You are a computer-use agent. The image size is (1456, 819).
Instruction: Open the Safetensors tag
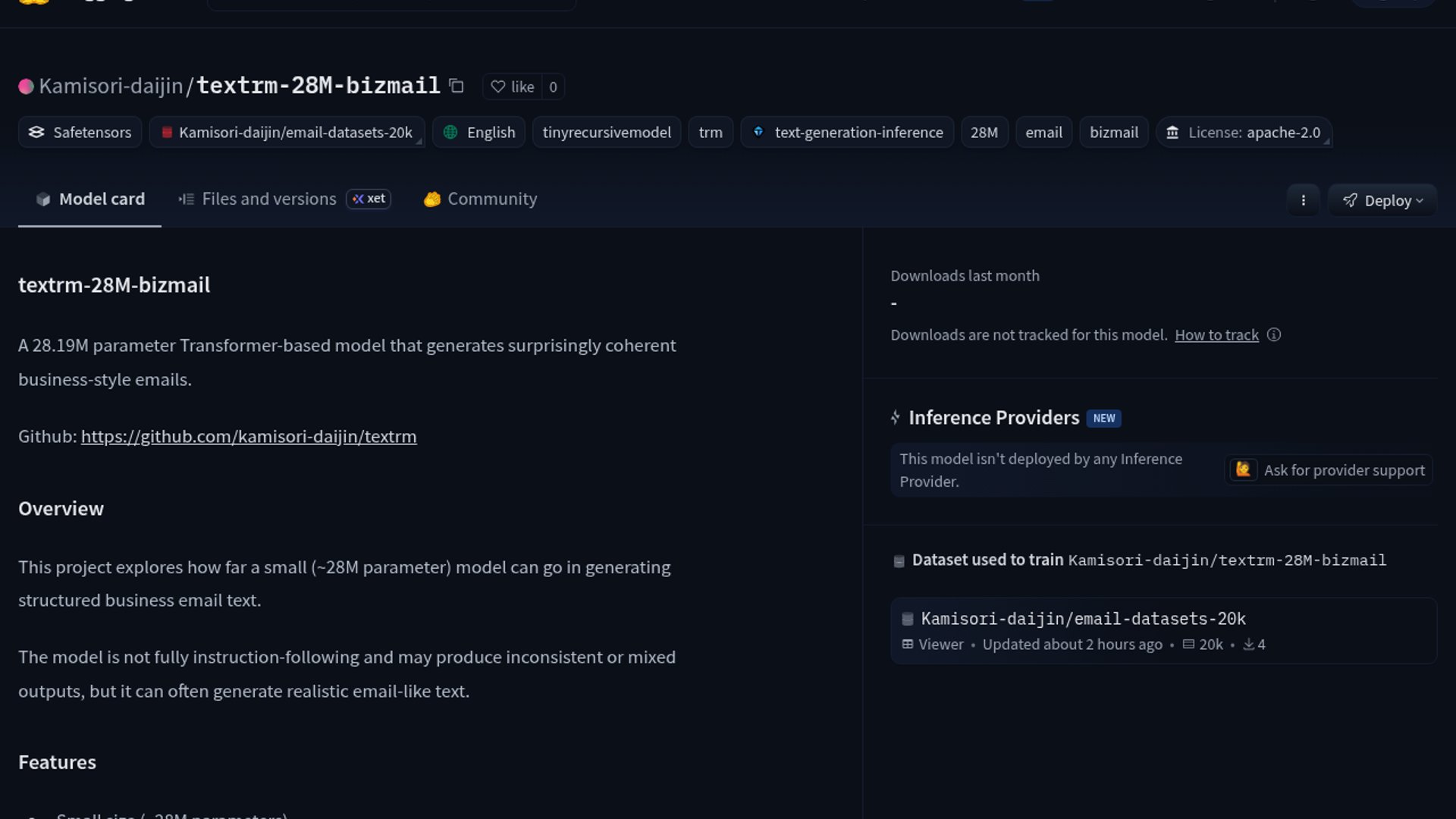[x=80, y=133]
